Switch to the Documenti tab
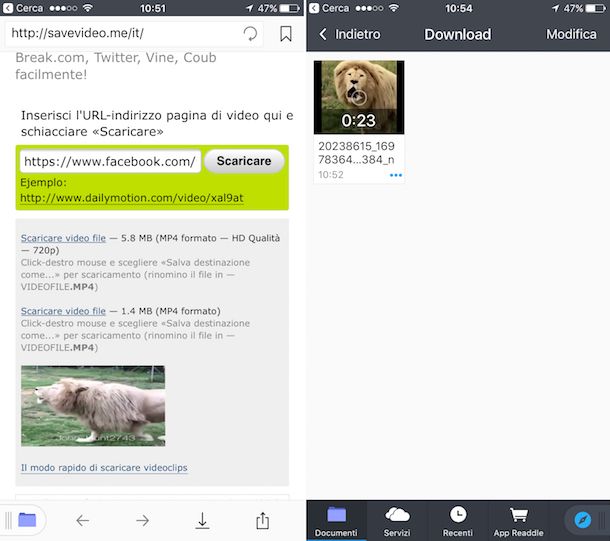 coord(336,521)
